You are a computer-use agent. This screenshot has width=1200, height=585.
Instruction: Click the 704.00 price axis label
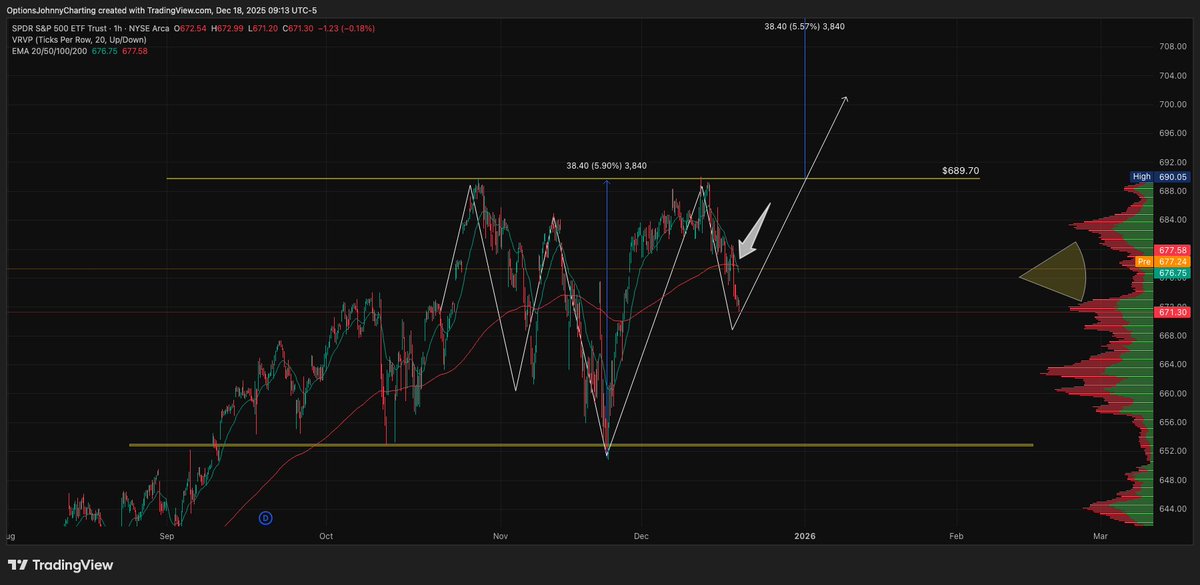tap(1172, 75)
